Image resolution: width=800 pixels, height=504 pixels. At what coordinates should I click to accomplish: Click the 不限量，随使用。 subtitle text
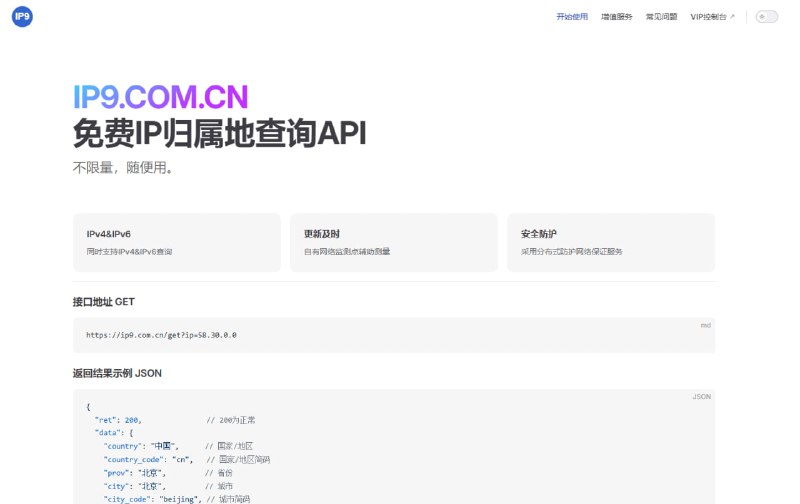(x=123, y=168)
